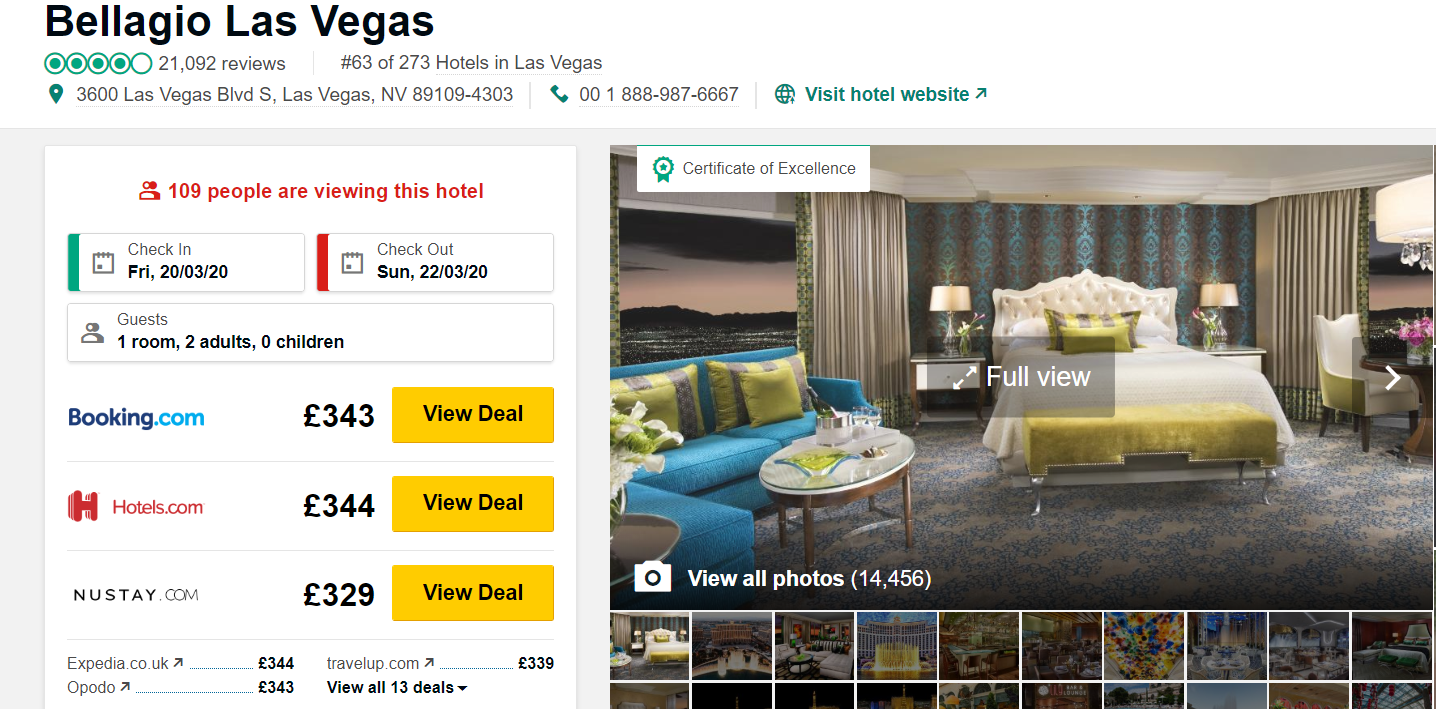1436x709 pixels.
Task: Advance to next photo with right arrow
Action: click(1393, 377)
